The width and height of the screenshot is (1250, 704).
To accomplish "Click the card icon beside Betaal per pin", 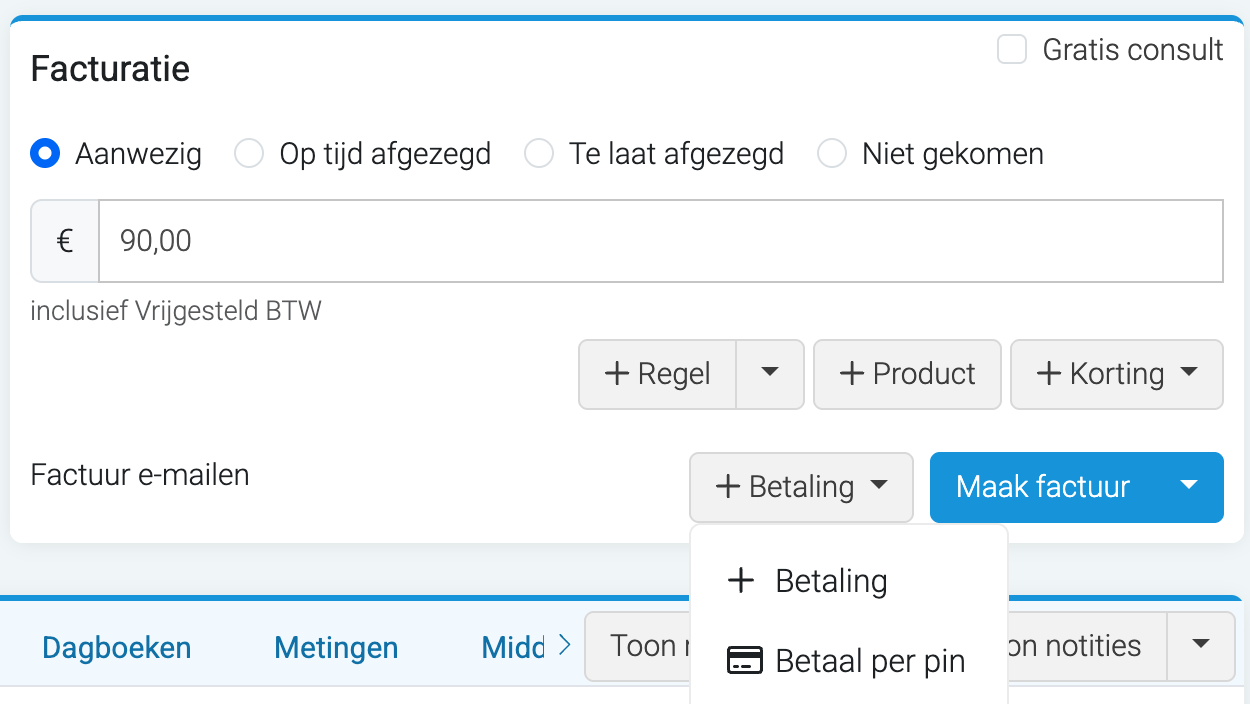I will point(744,661).
